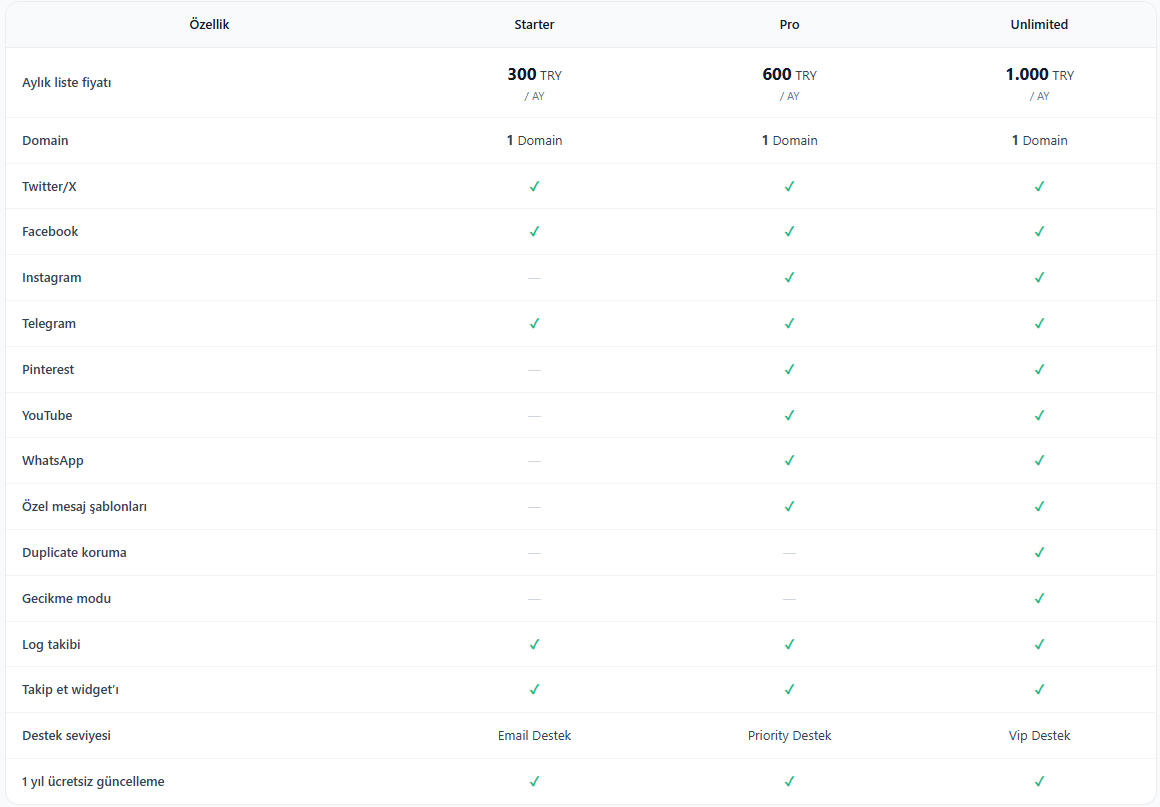Image resolution: width=1160 pixels, height=807 pixels.
Task: Click Özel mesaj şablonları checkmark under Unlimited
Action: pyautogui.click(x=1039, y=506)
